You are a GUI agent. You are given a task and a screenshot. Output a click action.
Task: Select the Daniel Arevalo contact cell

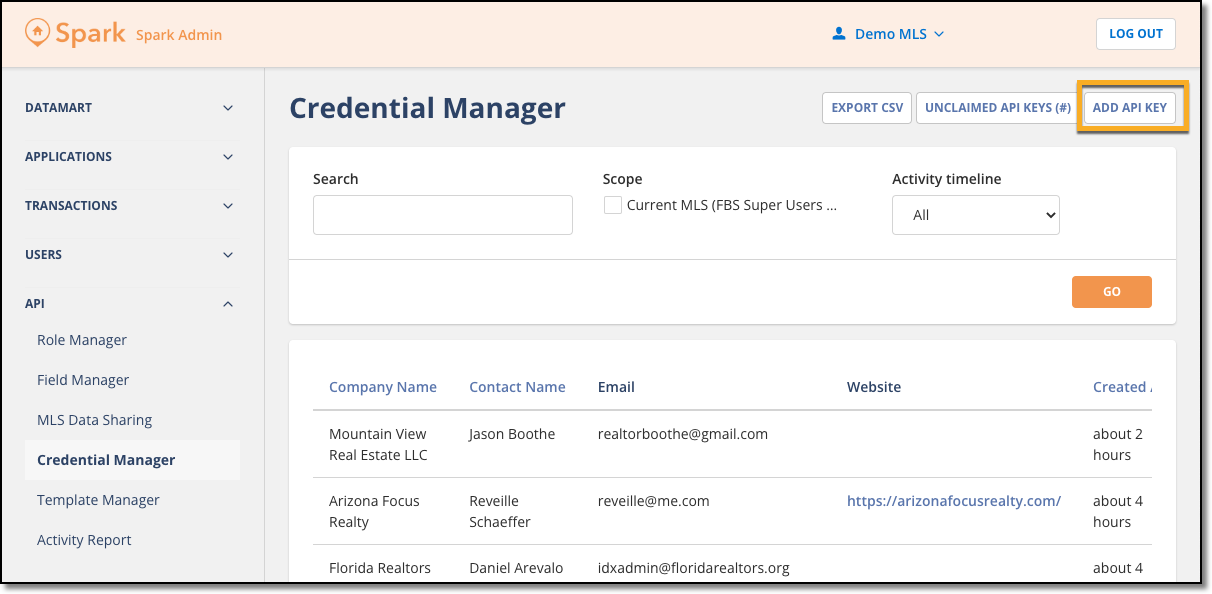coord(516,568)
